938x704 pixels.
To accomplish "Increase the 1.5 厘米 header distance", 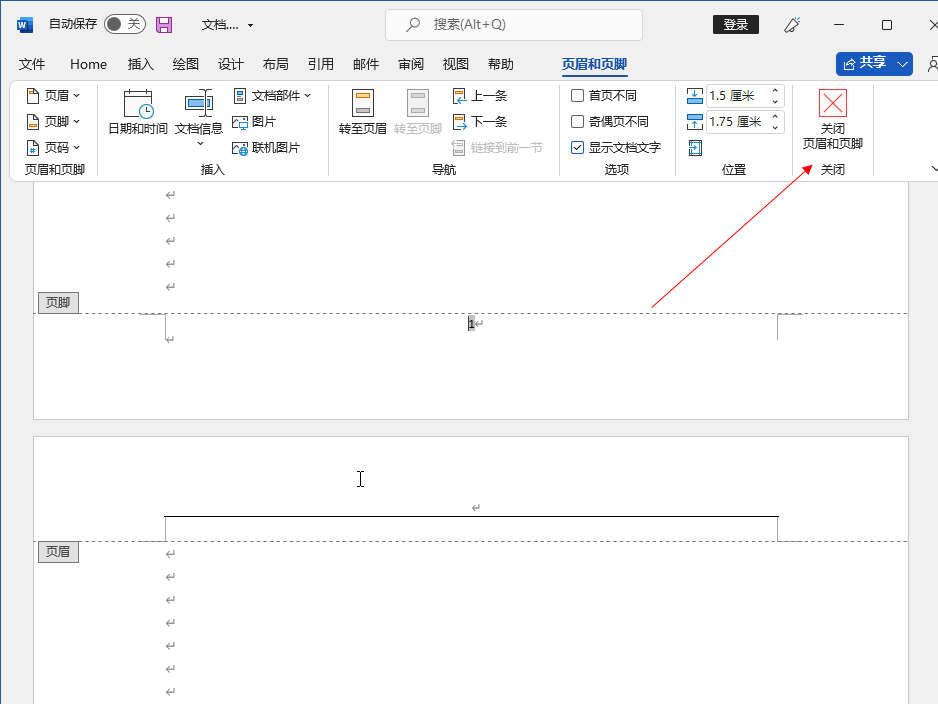I will click(x=775, y=90).
